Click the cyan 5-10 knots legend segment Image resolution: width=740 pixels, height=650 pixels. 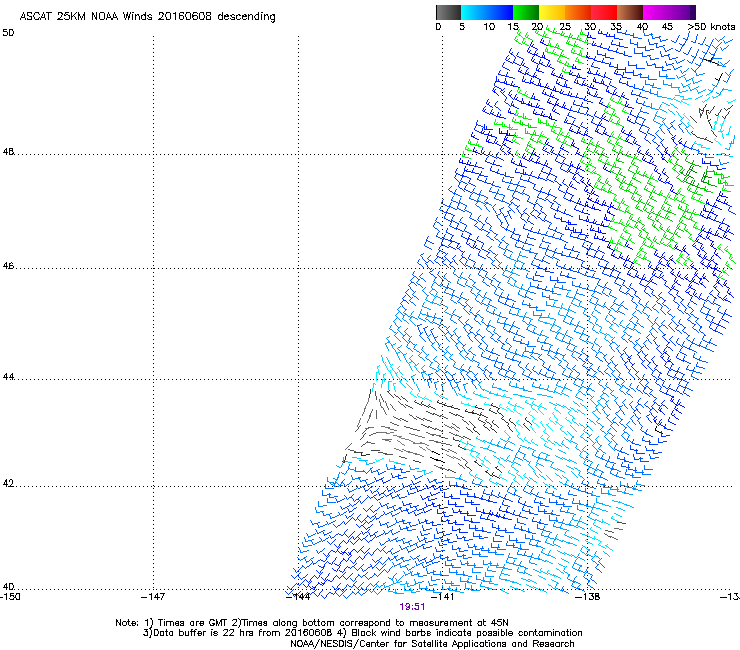click(x=473, y=12)
